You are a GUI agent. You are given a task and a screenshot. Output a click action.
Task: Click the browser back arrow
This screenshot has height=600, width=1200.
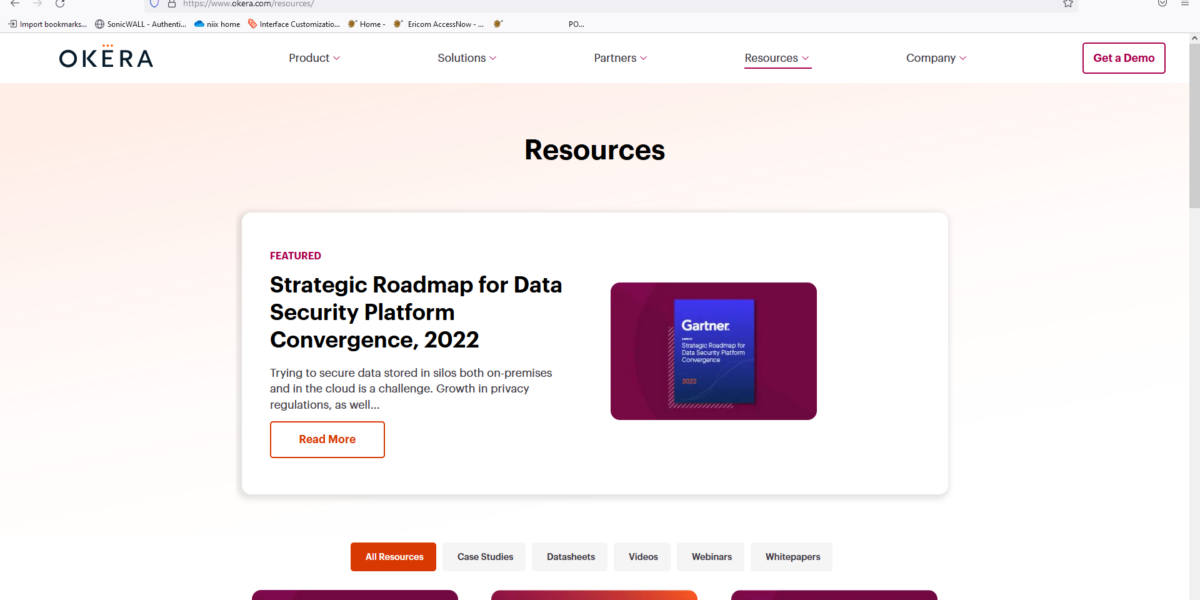pyautogui.click(x=14, y=4)
